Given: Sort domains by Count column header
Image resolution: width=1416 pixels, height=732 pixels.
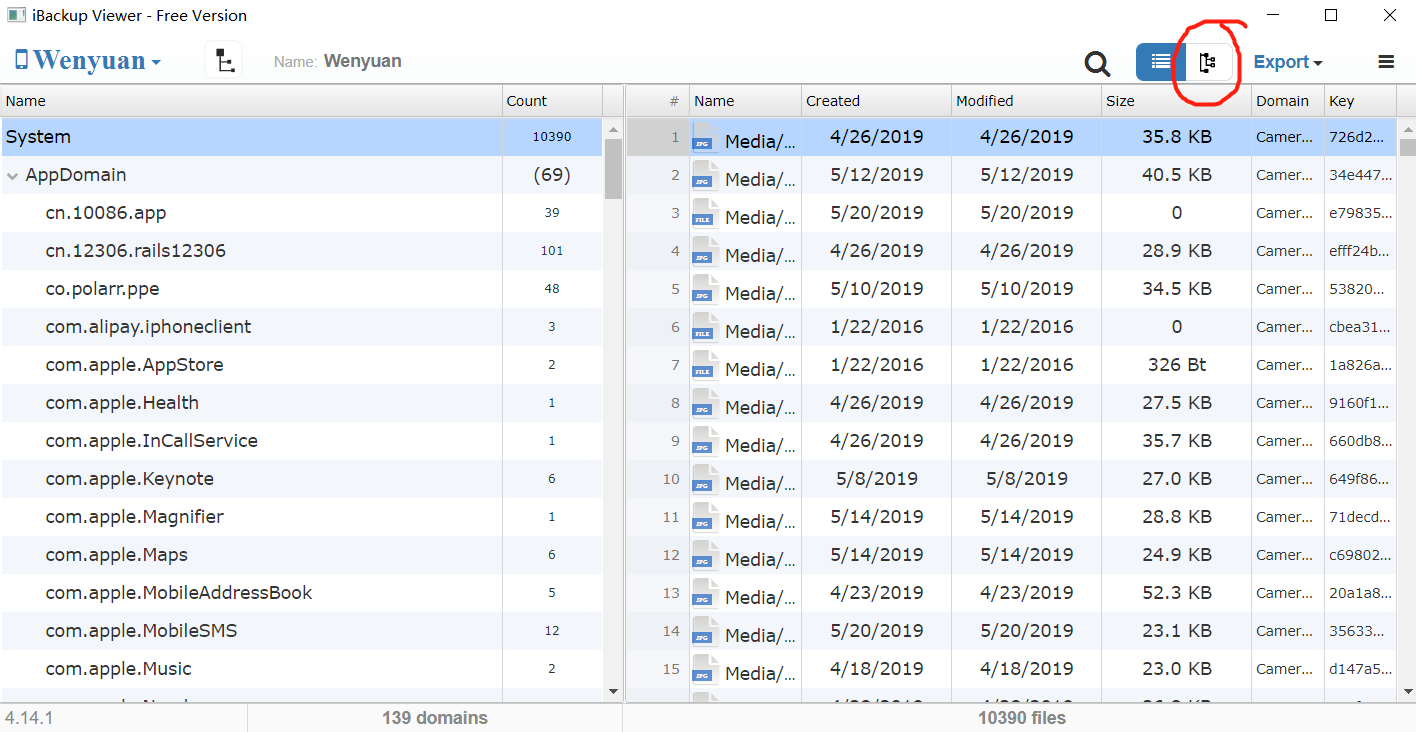Looking at the screenshot, I should (x=552, y=101).
